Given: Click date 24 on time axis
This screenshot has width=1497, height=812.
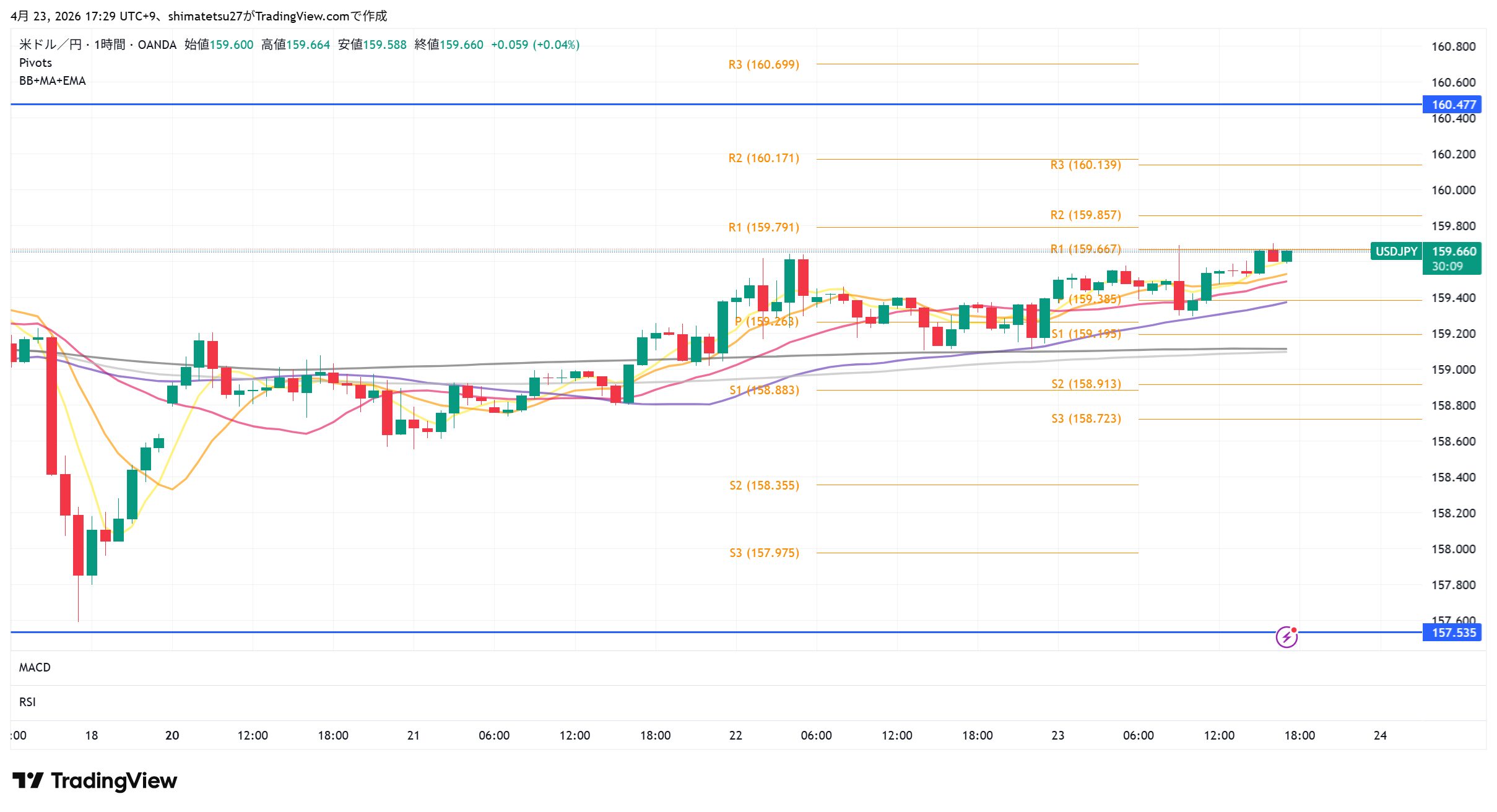Looking at the screenshot, I should pyautogui.click(x=1380, y=735).
